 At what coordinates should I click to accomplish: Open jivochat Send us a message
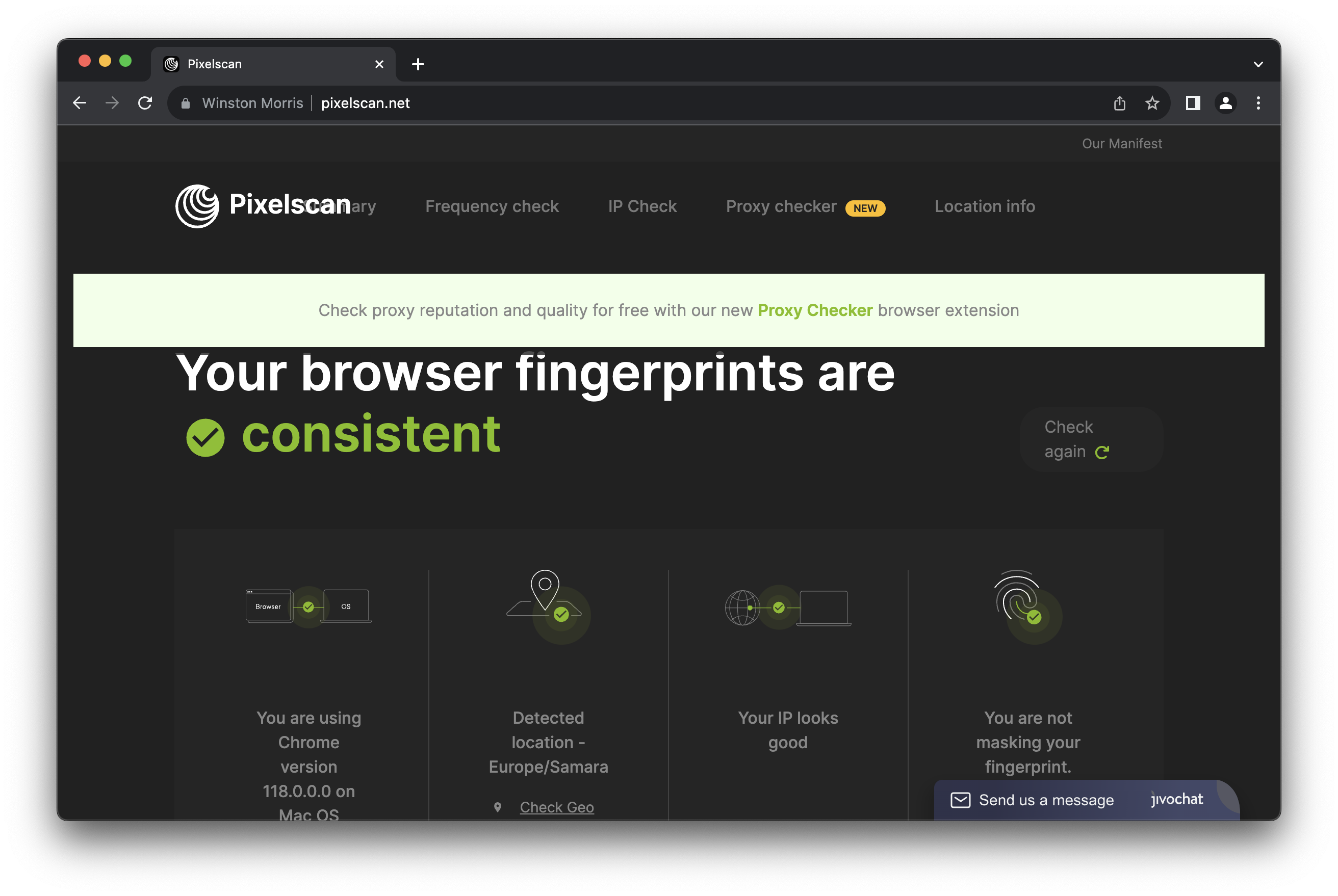pyautogui.click(x=1045, y=800)
